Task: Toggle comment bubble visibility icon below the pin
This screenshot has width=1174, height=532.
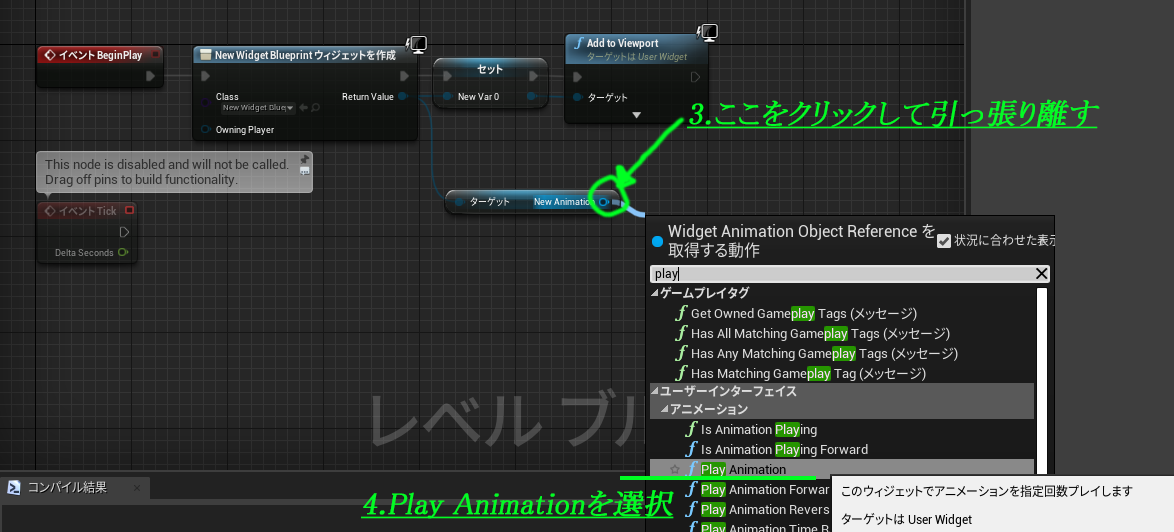Action: (x=305, y=171)
